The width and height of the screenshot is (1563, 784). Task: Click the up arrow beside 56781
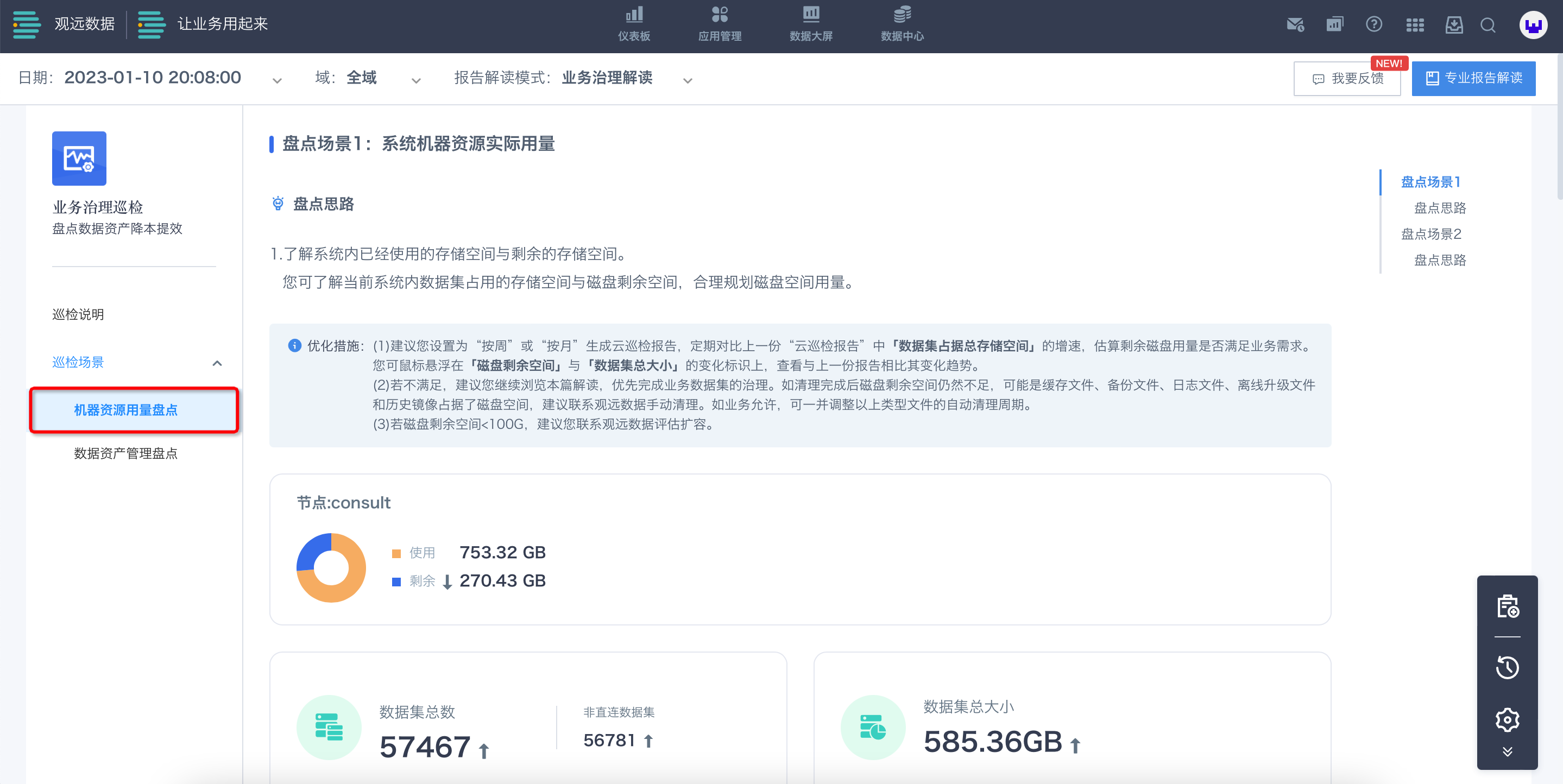pyautogui.click(x=648, y=741)
